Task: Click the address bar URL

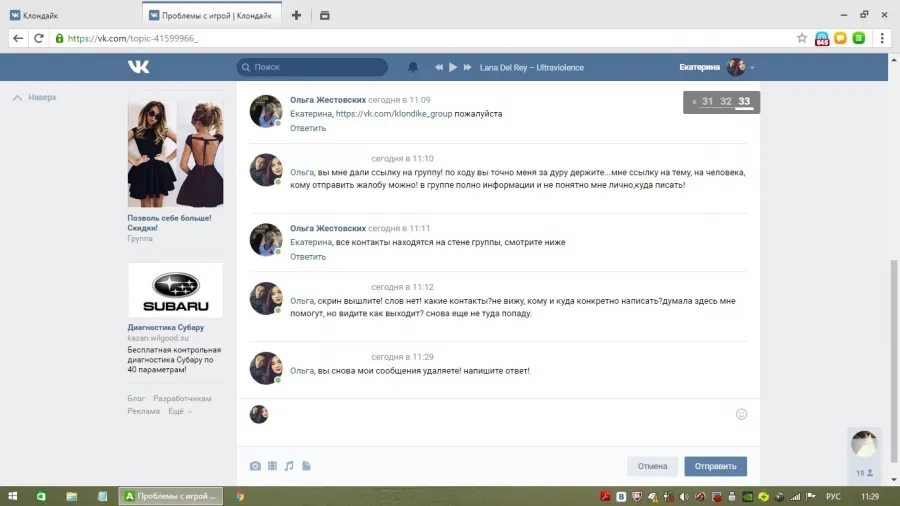Action: point(133,38)
